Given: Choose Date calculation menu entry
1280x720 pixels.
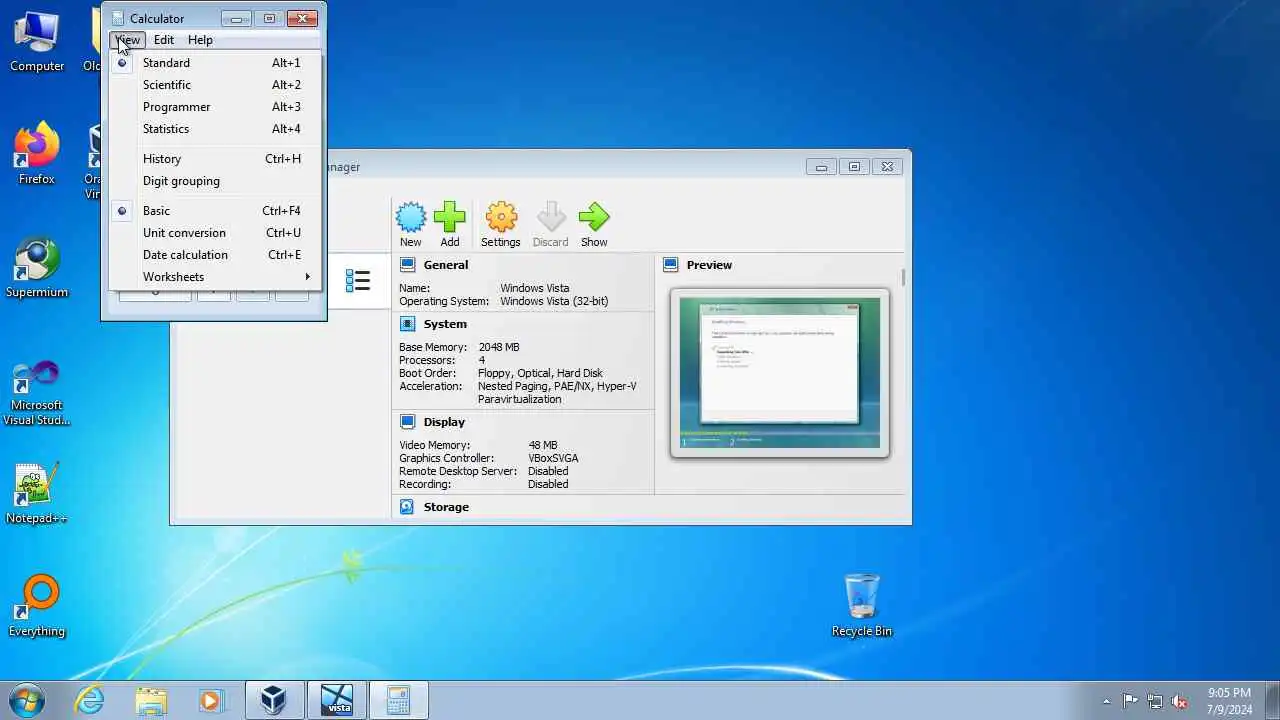Looking at the screenshot, I should pyautogui.click(x=215, y=255).
